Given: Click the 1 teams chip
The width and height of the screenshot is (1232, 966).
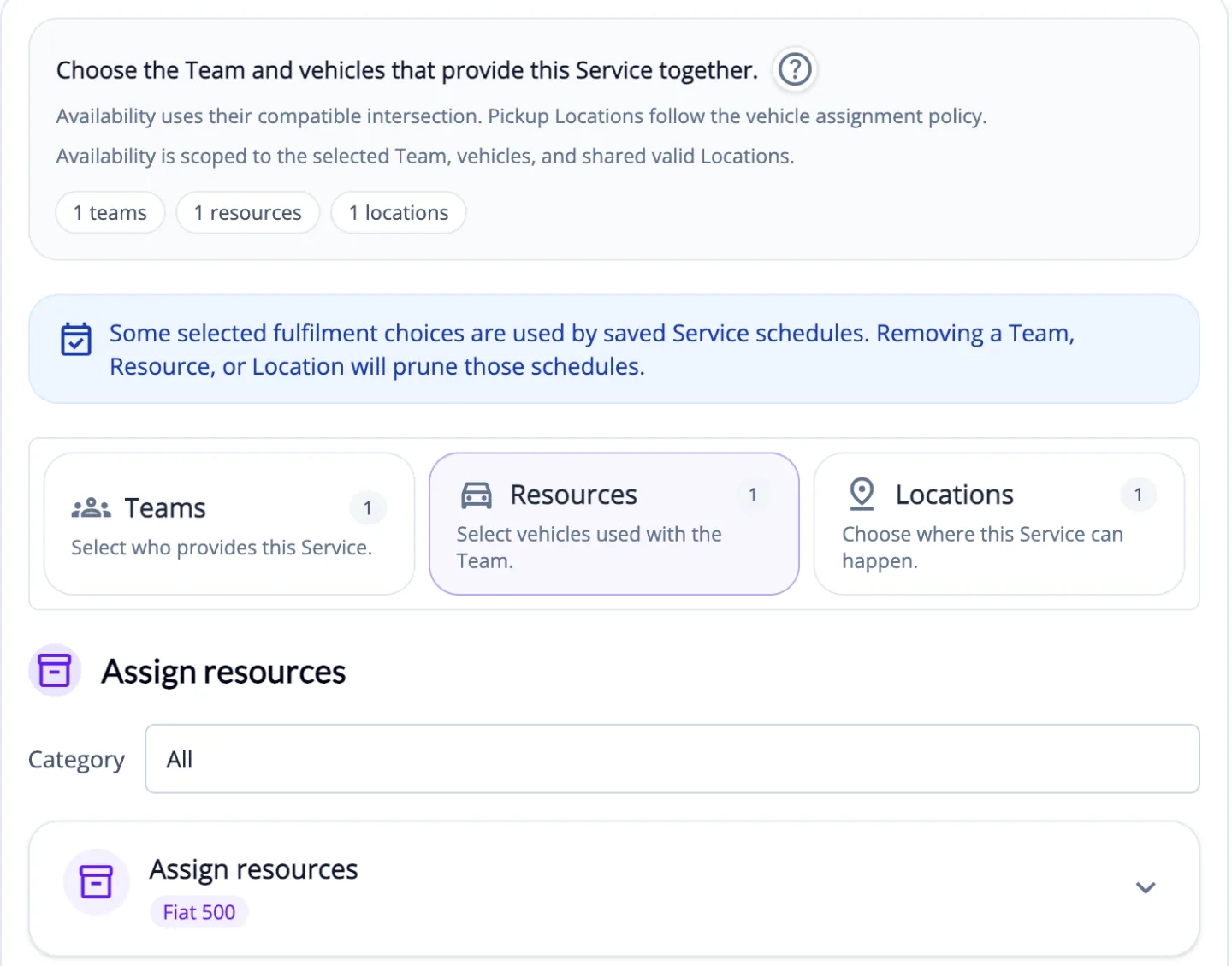Looking at the screenshot, I should 110,212.
